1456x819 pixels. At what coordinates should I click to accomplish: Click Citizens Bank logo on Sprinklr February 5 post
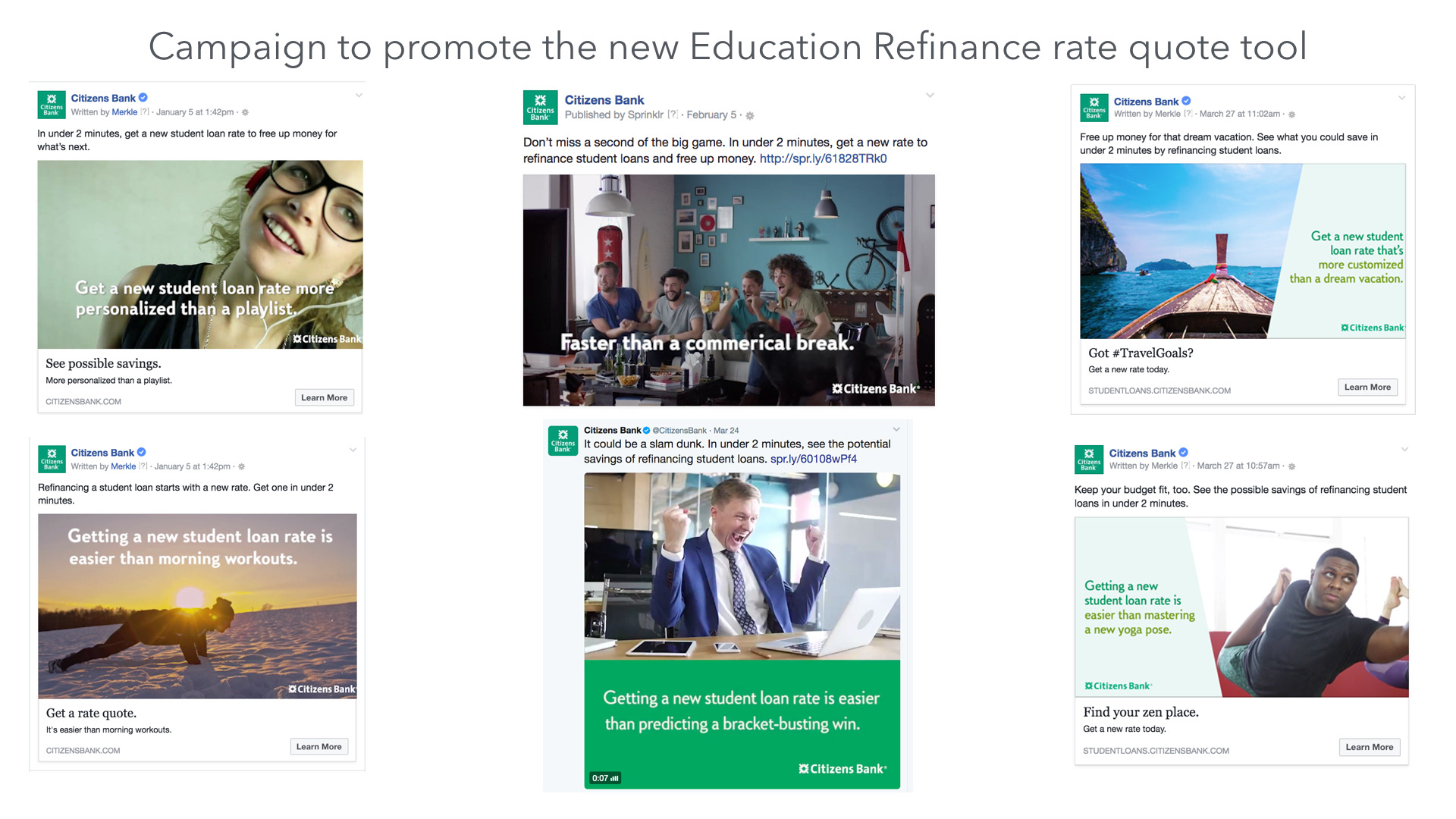pos(540,107)
